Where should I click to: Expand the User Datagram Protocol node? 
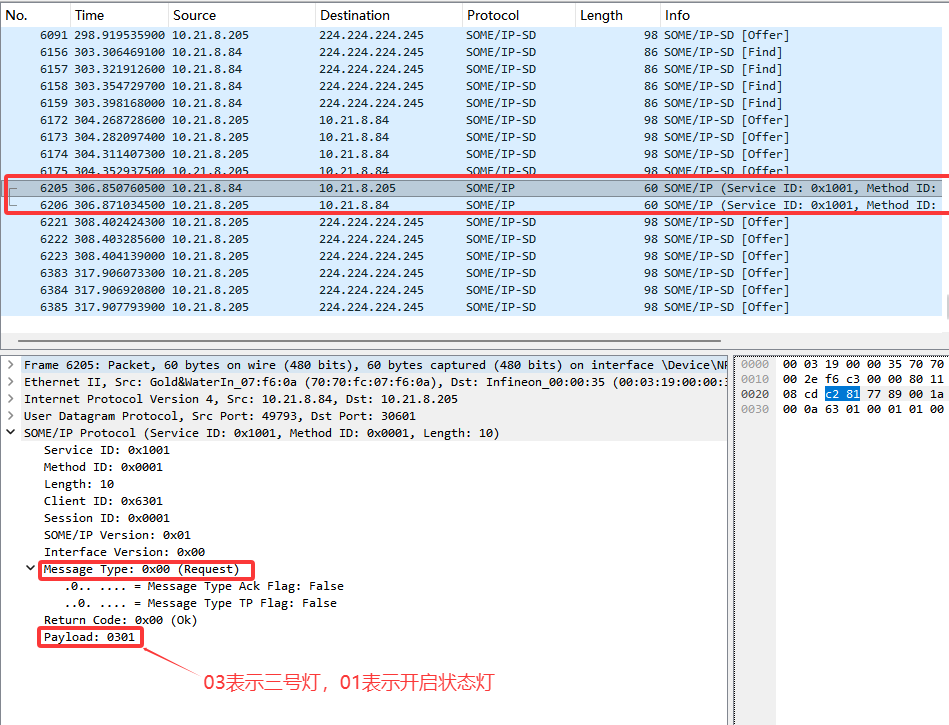pyautogui.click(x=10, y=416)
